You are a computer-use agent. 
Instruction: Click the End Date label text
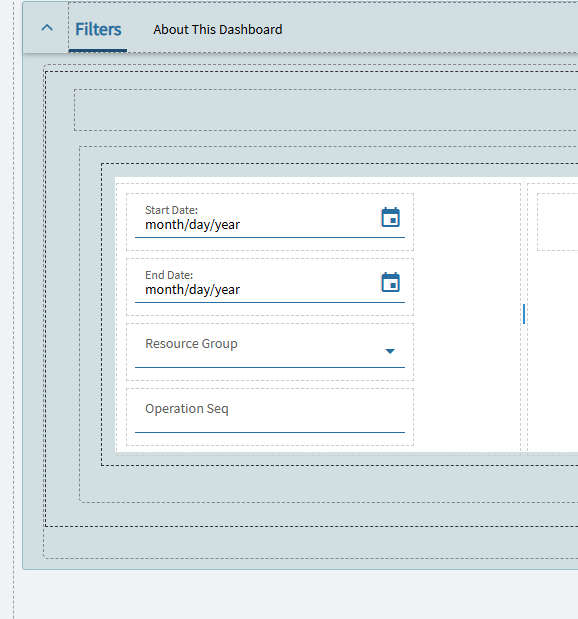tap(169, 275)
